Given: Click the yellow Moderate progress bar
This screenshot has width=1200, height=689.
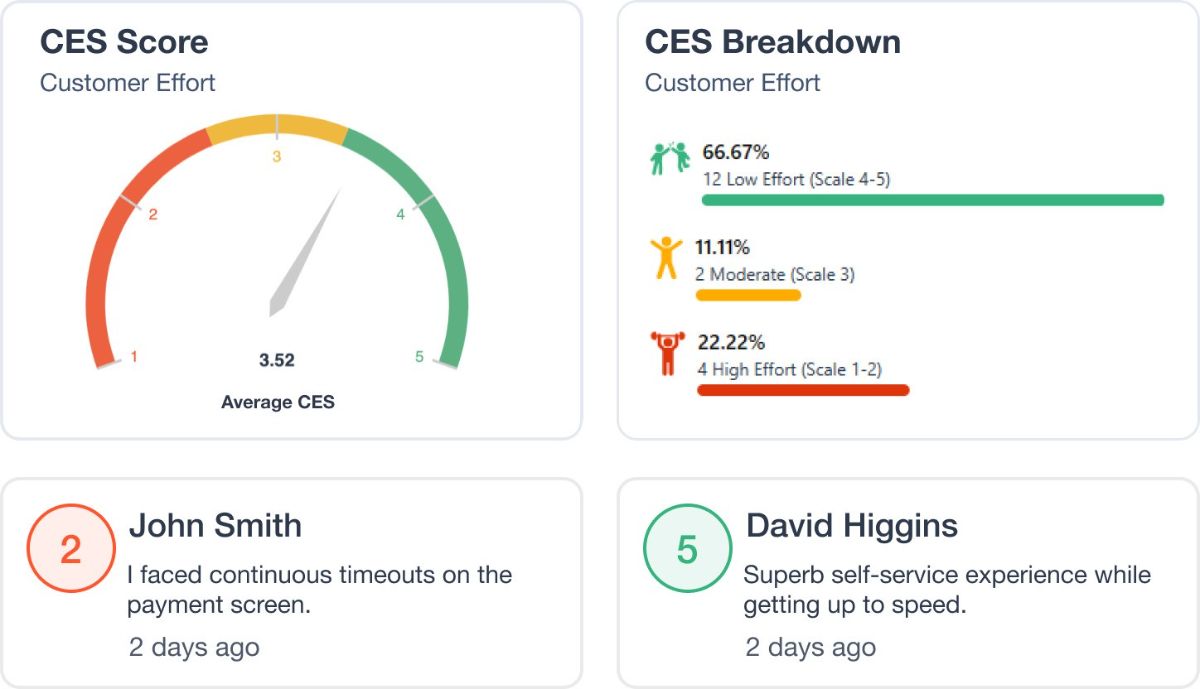Looking at the screenshot, I should click(x=748, y=295).
